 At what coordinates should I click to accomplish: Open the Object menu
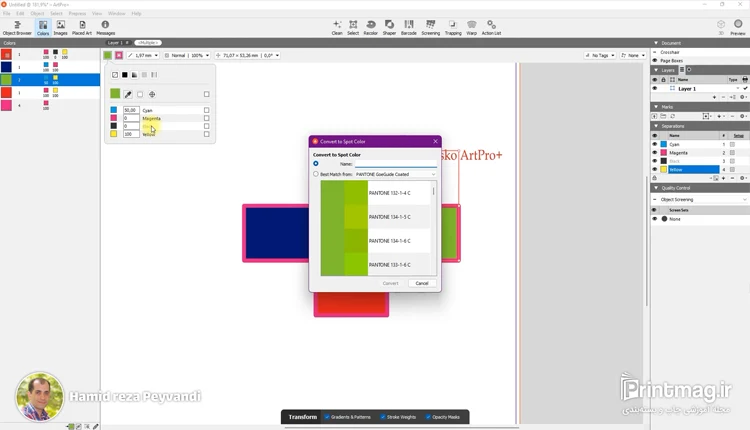tap(37, 13)
